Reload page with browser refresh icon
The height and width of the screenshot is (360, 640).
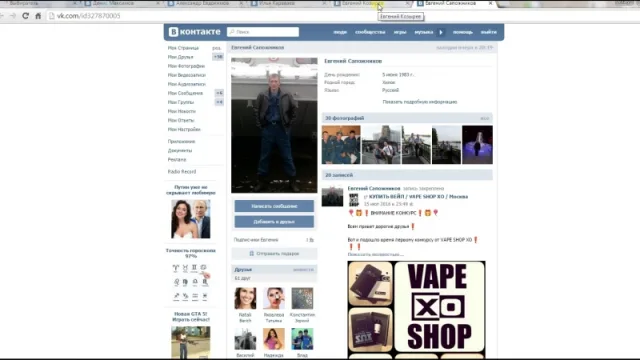[25, 16]
